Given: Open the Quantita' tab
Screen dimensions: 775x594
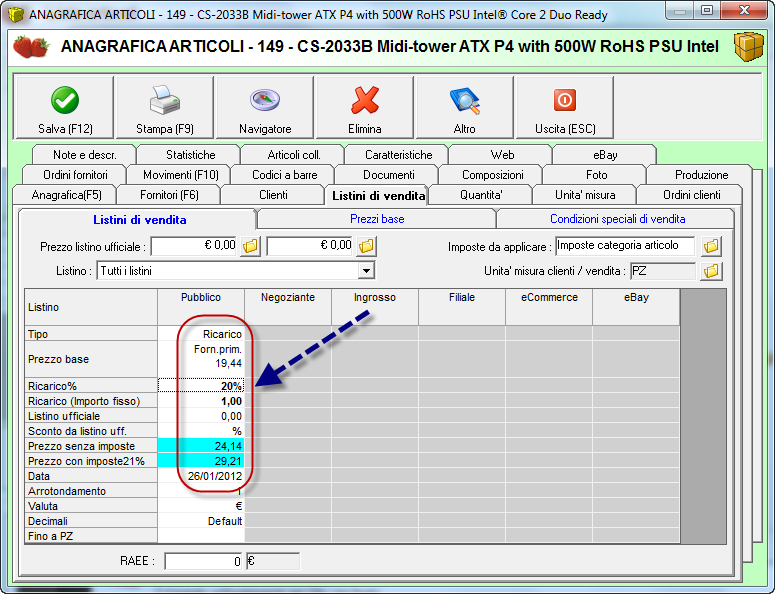Looking at the screenshot, I should point(481,195).
